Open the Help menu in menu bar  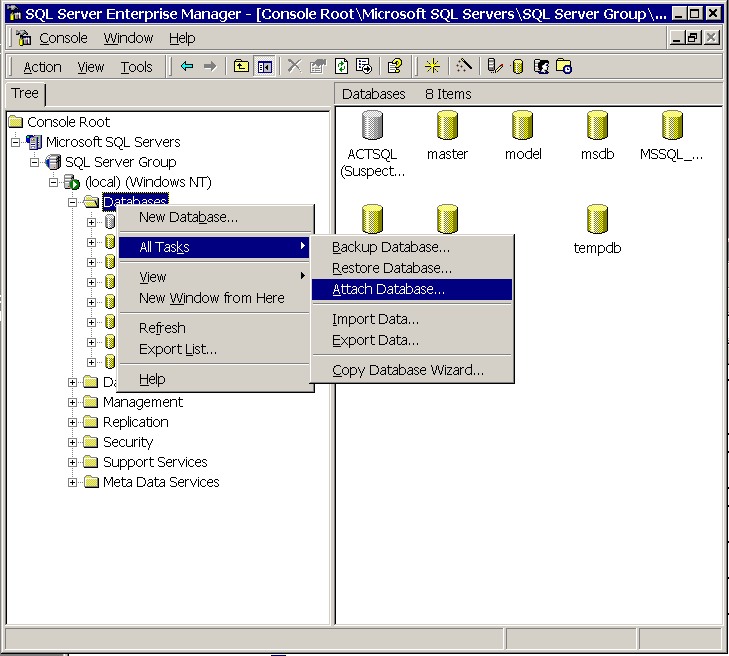tap(182, 38)
